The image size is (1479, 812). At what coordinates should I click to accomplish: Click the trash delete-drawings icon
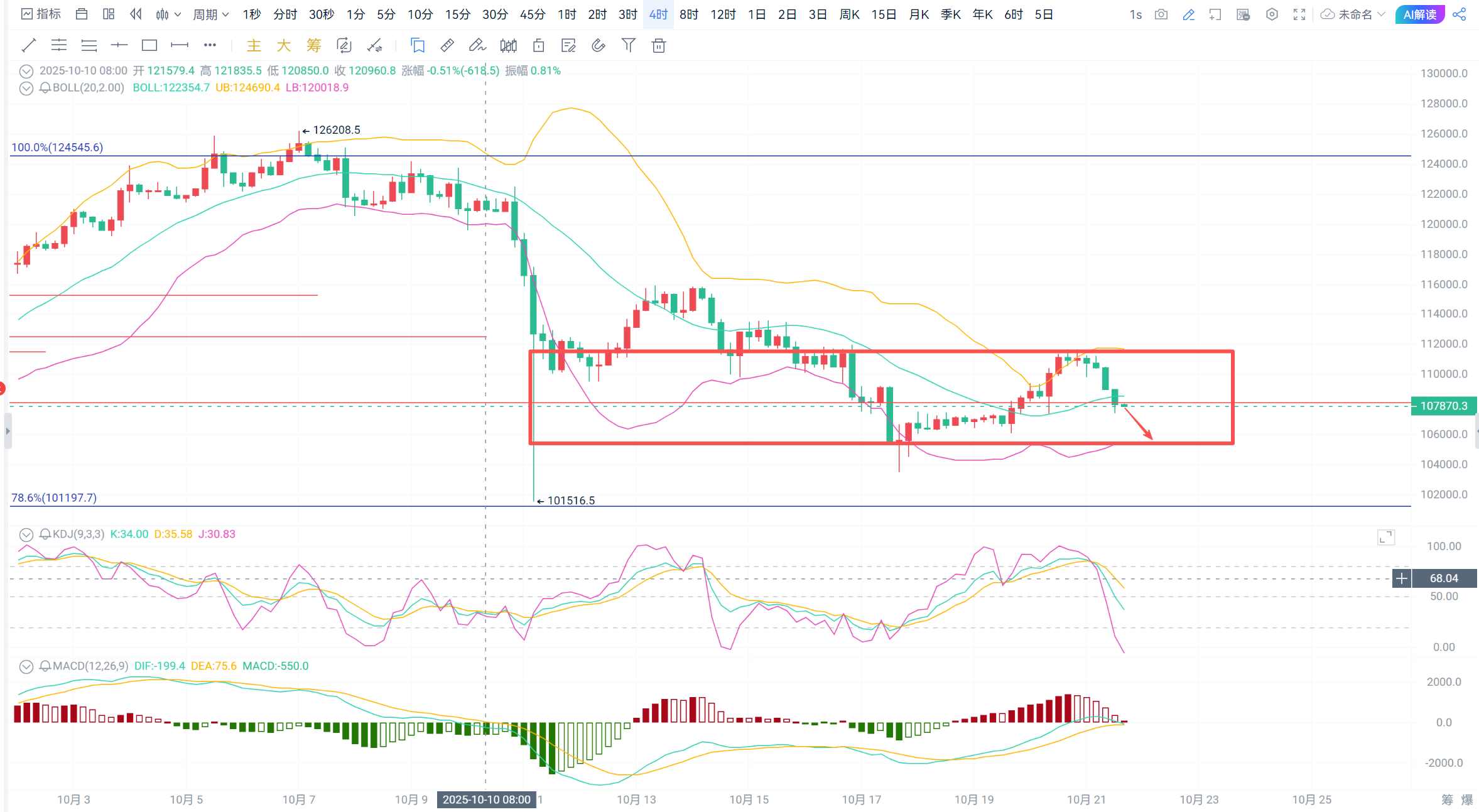(658, 45)
